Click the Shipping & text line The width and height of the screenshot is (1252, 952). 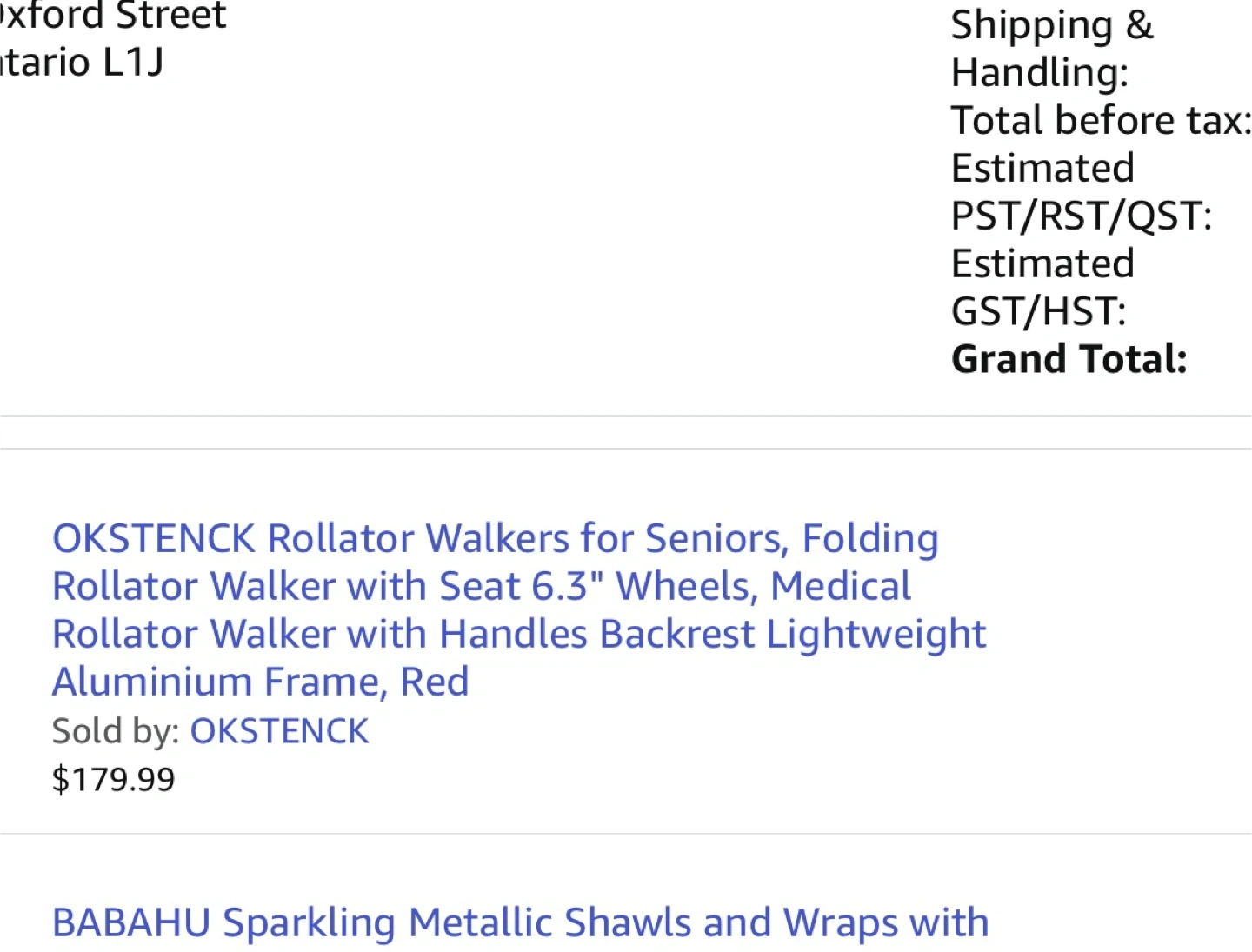[x=1052, y=24]
